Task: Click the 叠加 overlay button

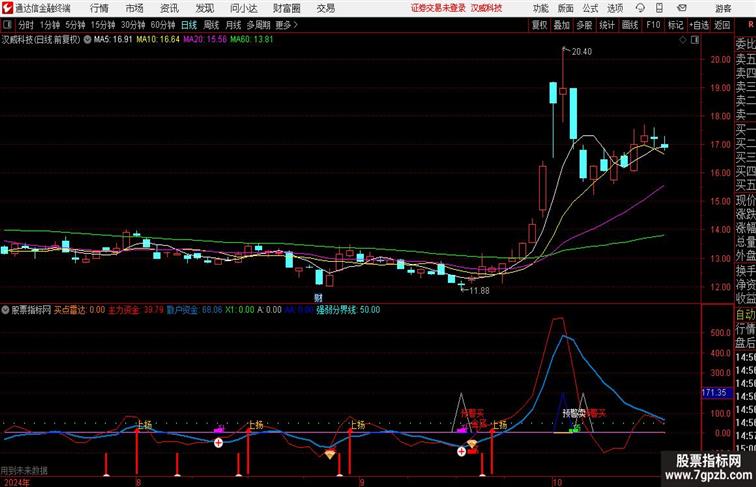Action: 562,25
